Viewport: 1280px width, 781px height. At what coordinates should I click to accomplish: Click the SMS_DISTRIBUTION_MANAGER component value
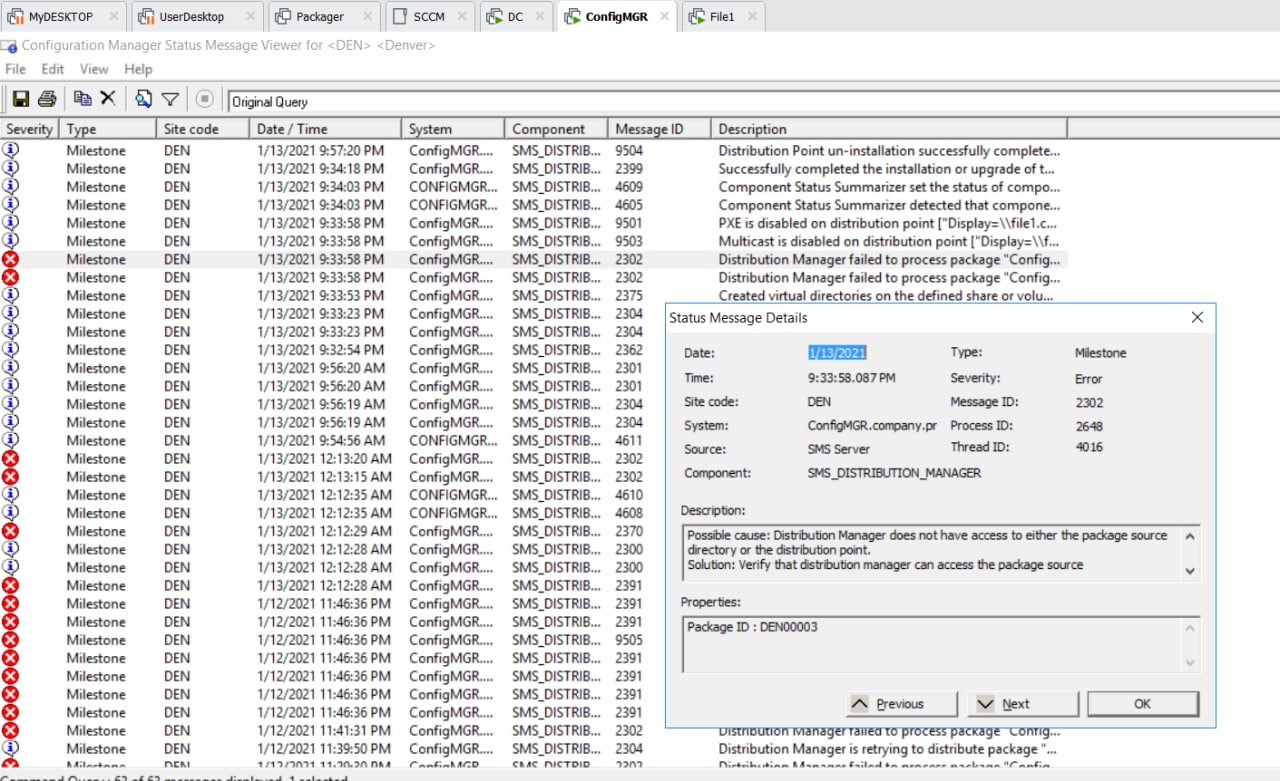(x=894, y=473)
